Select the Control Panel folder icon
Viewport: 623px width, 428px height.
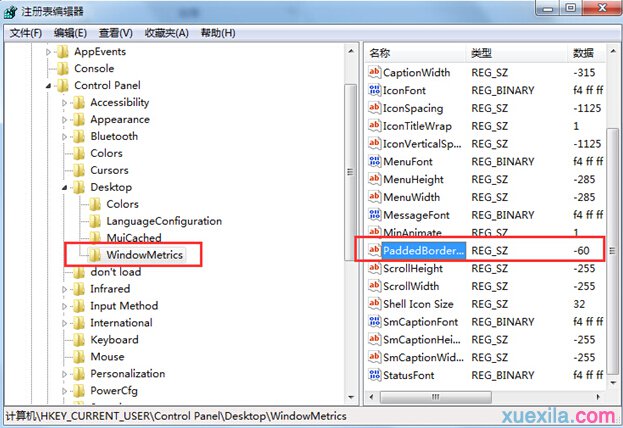pyautogui.click(x=63, y=85)
